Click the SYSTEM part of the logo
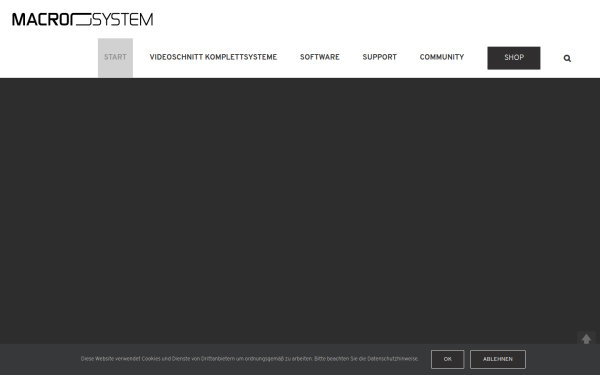 pyautogui.click(x=122, y=20)
